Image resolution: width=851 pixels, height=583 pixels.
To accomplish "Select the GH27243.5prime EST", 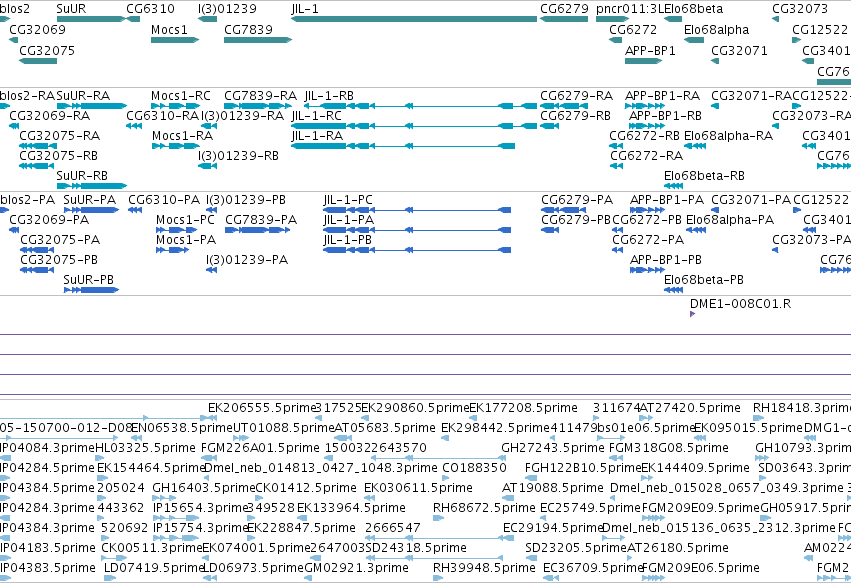I will pyautogui.click(x=552, y=448).
